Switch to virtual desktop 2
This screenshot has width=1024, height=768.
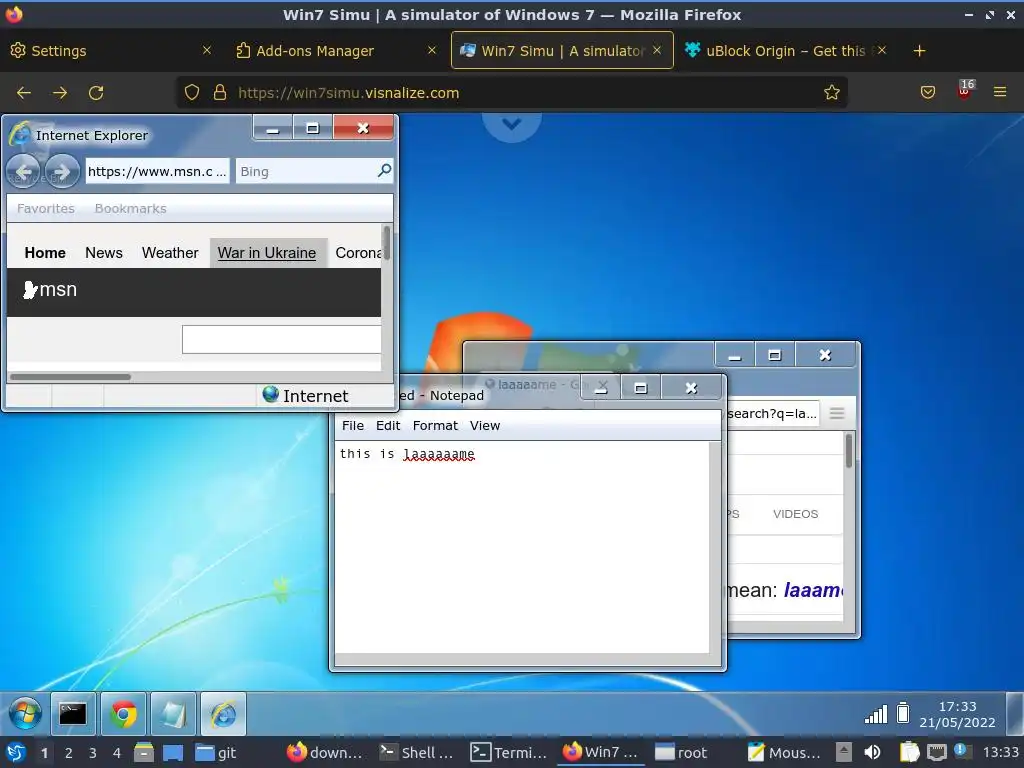point(69,753)
